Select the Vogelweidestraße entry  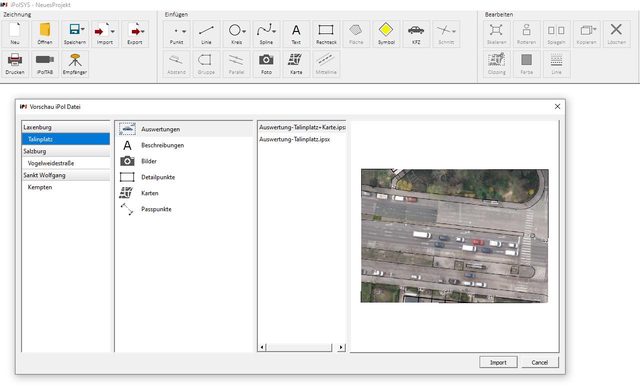click(x=66, y=163)
